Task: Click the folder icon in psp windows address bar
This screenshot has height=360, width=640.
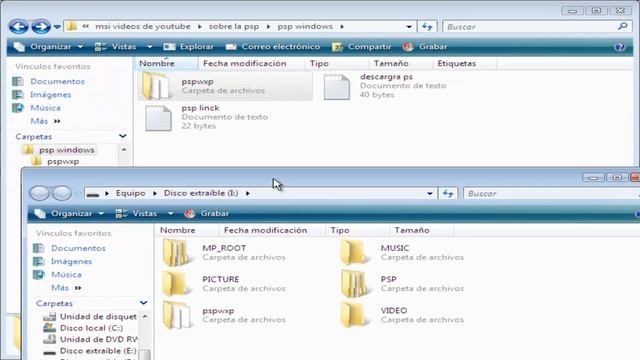Action: coord(71,27)
